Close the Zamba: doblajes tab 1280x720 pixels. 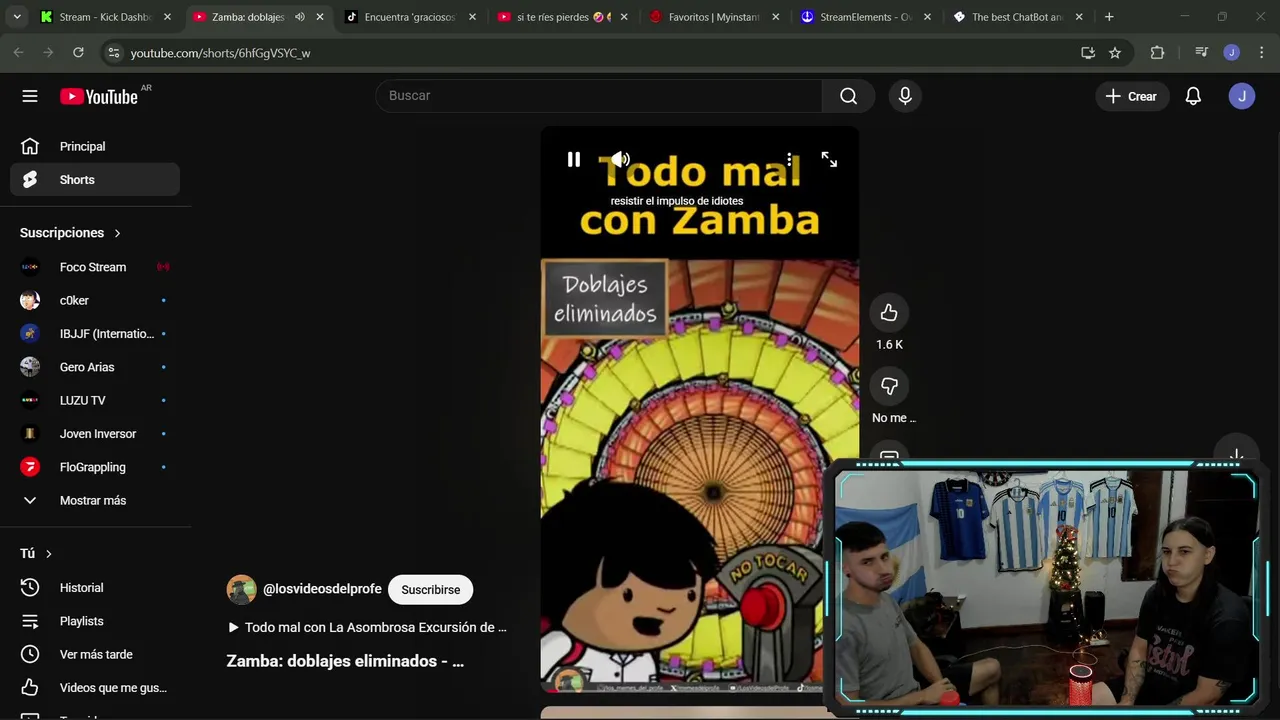[320, 17]
